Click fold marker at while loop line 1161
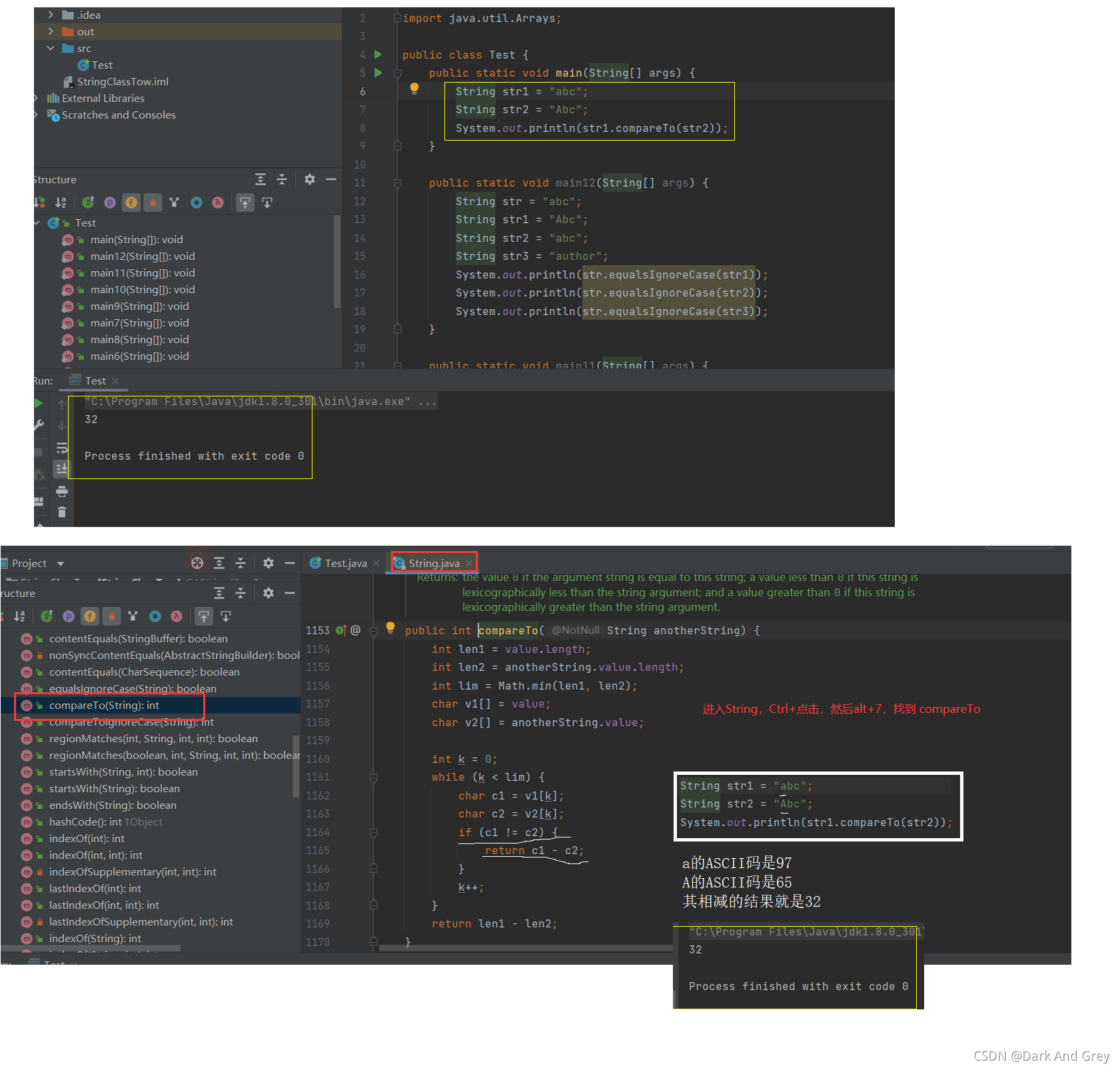This screenshot has height=1070, width=1120. 374,778
